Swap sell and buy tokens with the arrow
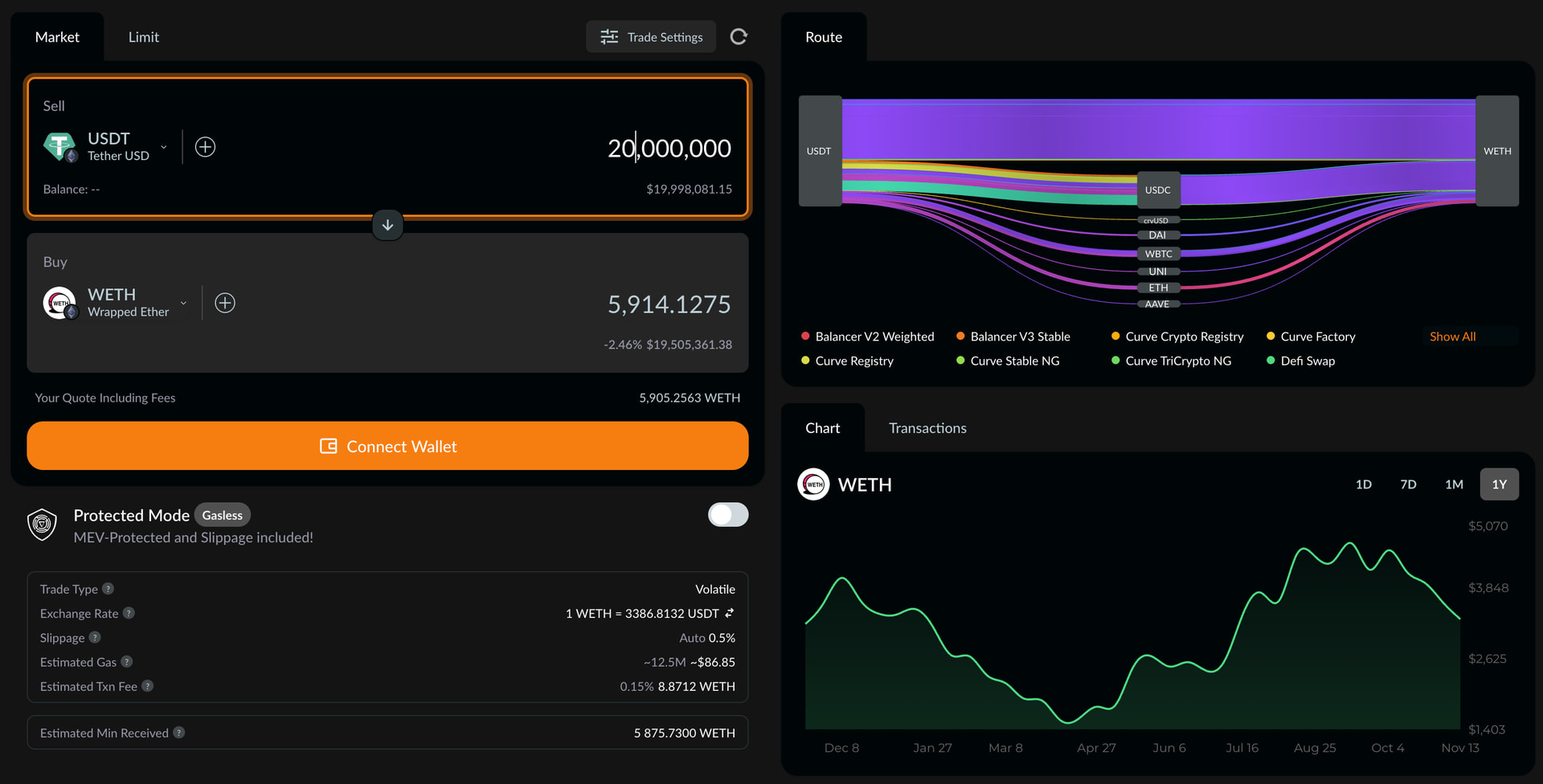The height and width of the screenshot is (784, 1543). (x=387, y=225)
